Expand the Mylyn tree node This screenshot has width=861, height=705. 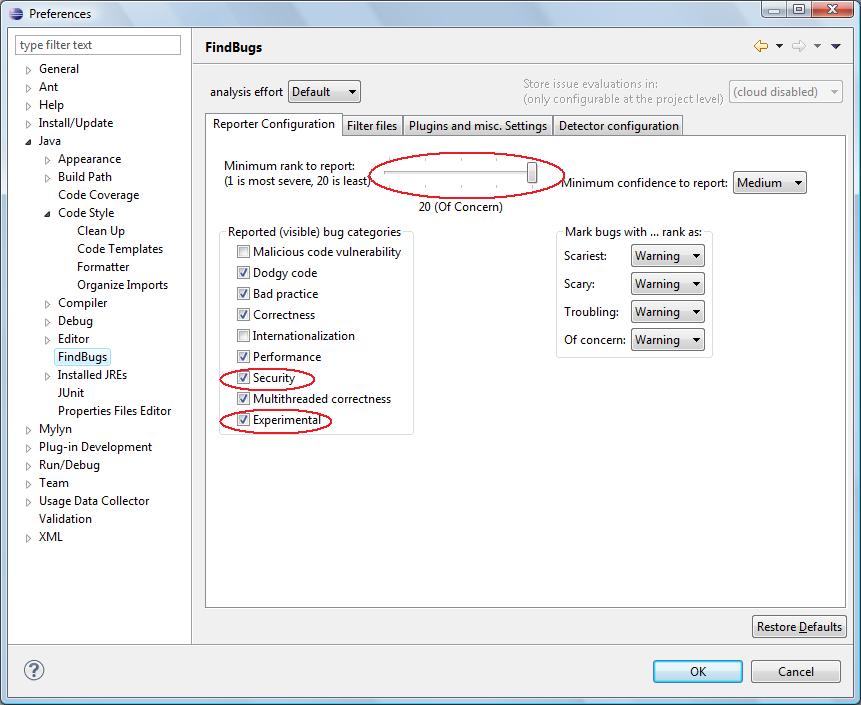pos(29,430)
